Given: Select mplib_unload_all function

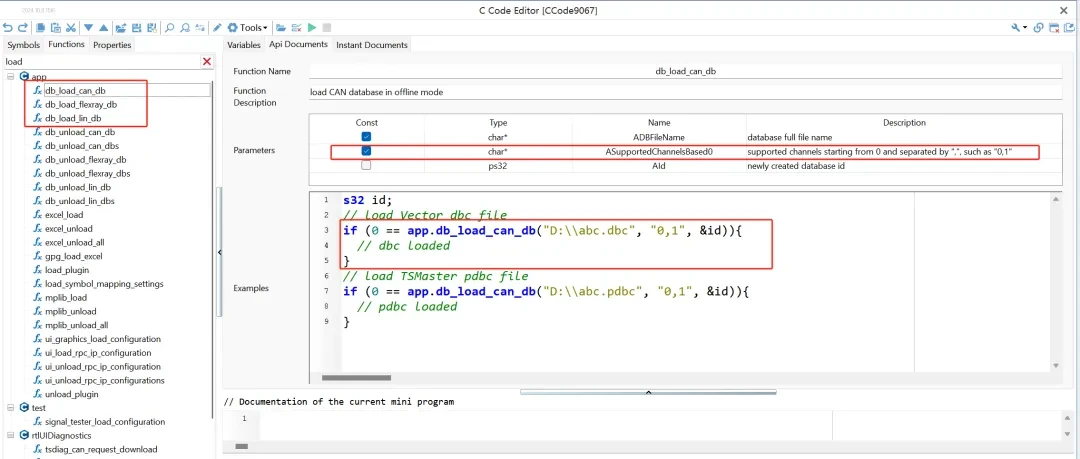Looking at the screenshot, I should (76, 325).
